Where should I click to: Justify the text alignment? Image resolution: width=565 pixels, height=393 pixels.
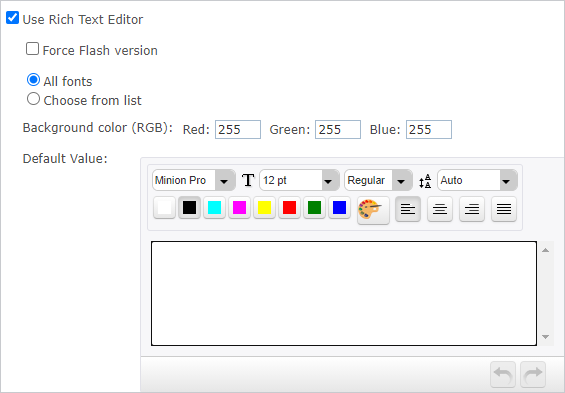point(504,209)
